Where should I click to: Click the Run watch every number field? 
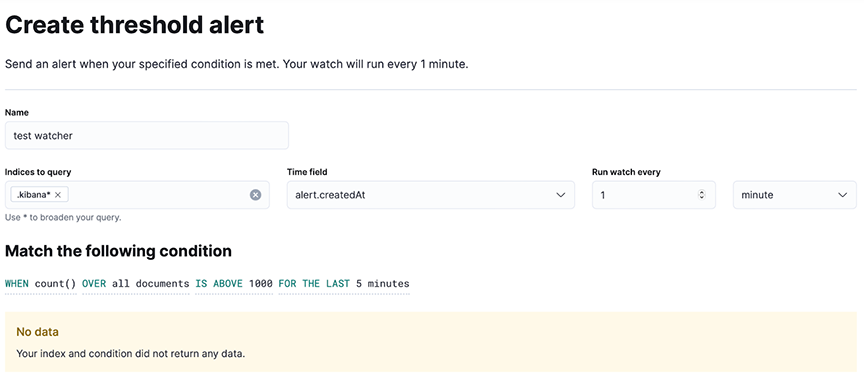[x=654, y=194]
